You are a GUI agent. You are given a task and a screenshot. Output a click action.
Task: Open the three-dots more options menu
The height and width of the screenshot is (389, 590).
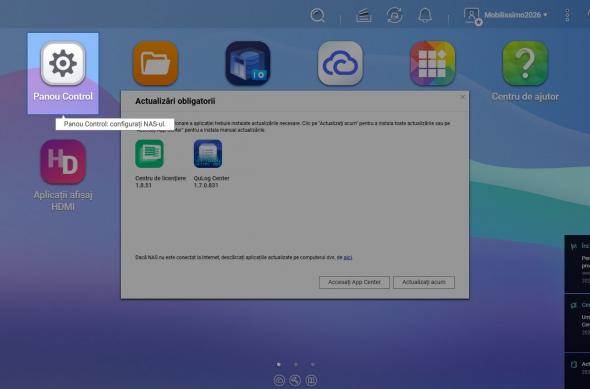tap(567, 15)
